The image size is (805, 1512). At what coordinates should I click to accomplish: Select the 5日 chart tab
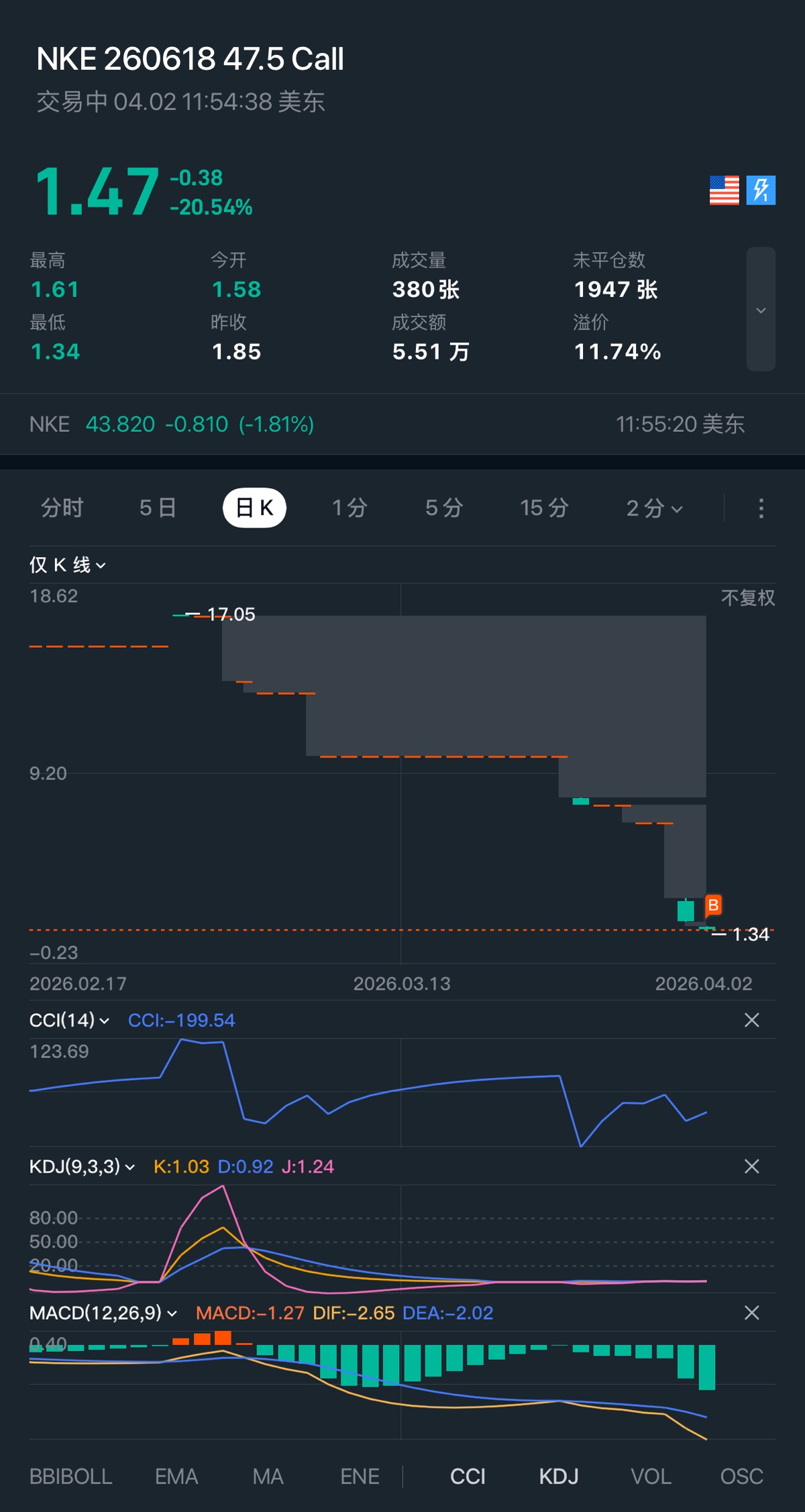[x=158, y=508]
